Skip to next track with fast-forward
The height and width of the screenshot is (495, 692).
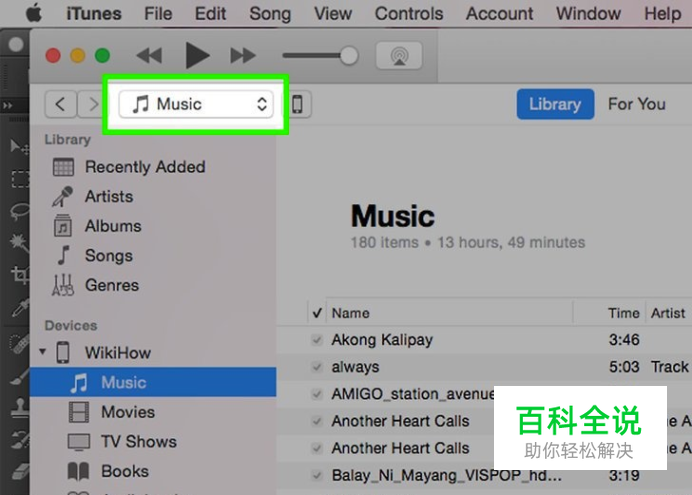(x=243, y=56)
